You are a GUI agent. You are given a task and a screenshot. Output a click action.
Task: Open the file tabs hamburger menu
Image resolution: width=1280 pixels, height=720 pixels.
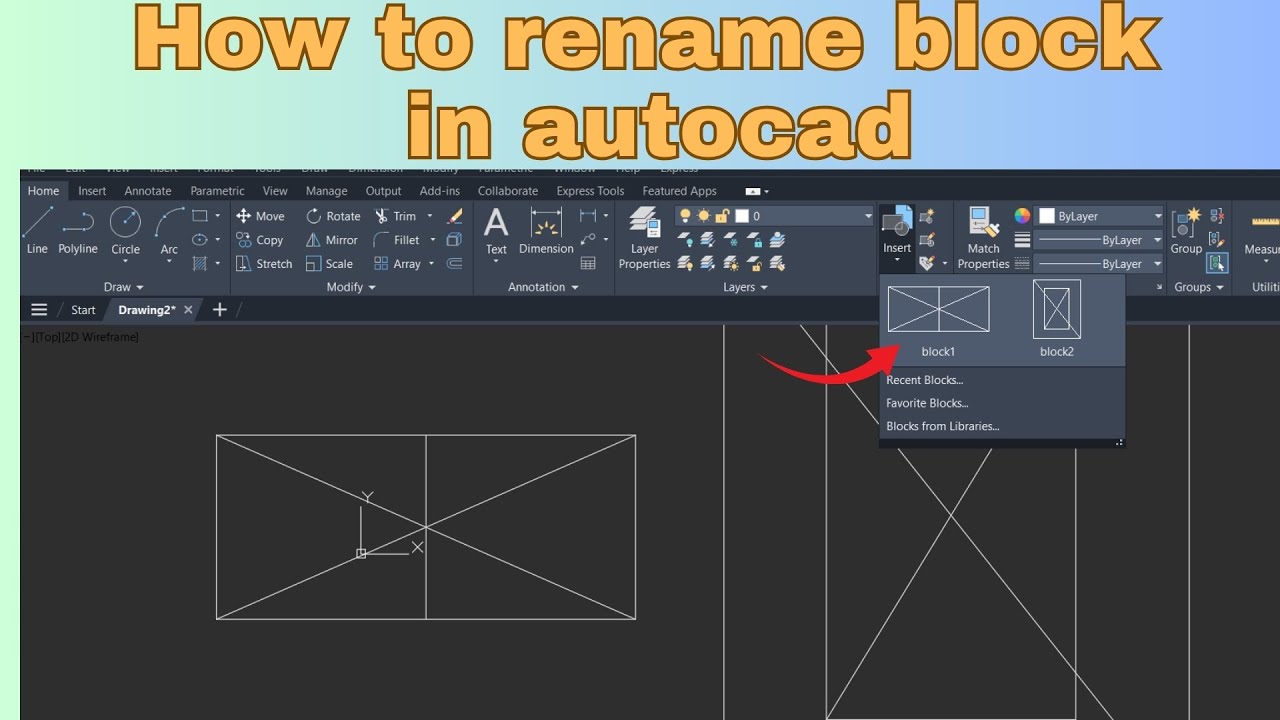click(x=39, y=310)
